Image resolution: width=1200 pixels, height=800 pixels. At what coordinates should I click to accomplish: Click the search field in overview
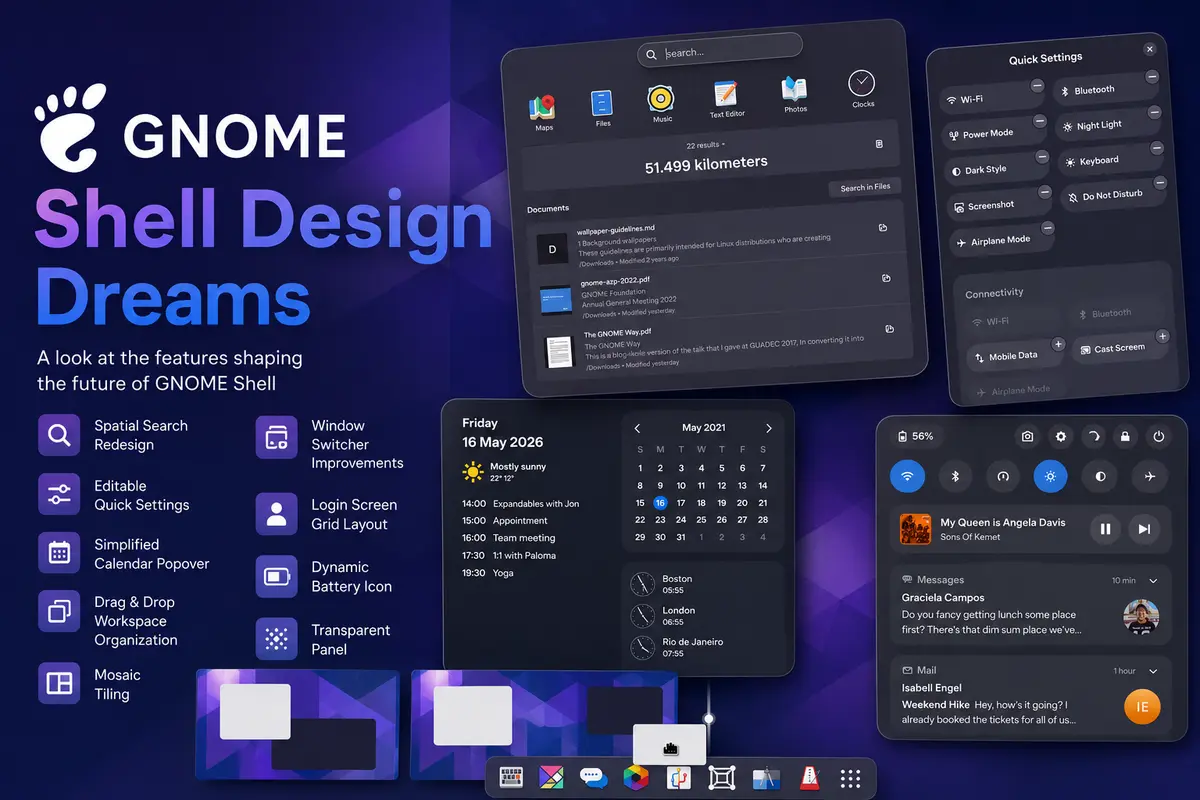coord(720,52)
